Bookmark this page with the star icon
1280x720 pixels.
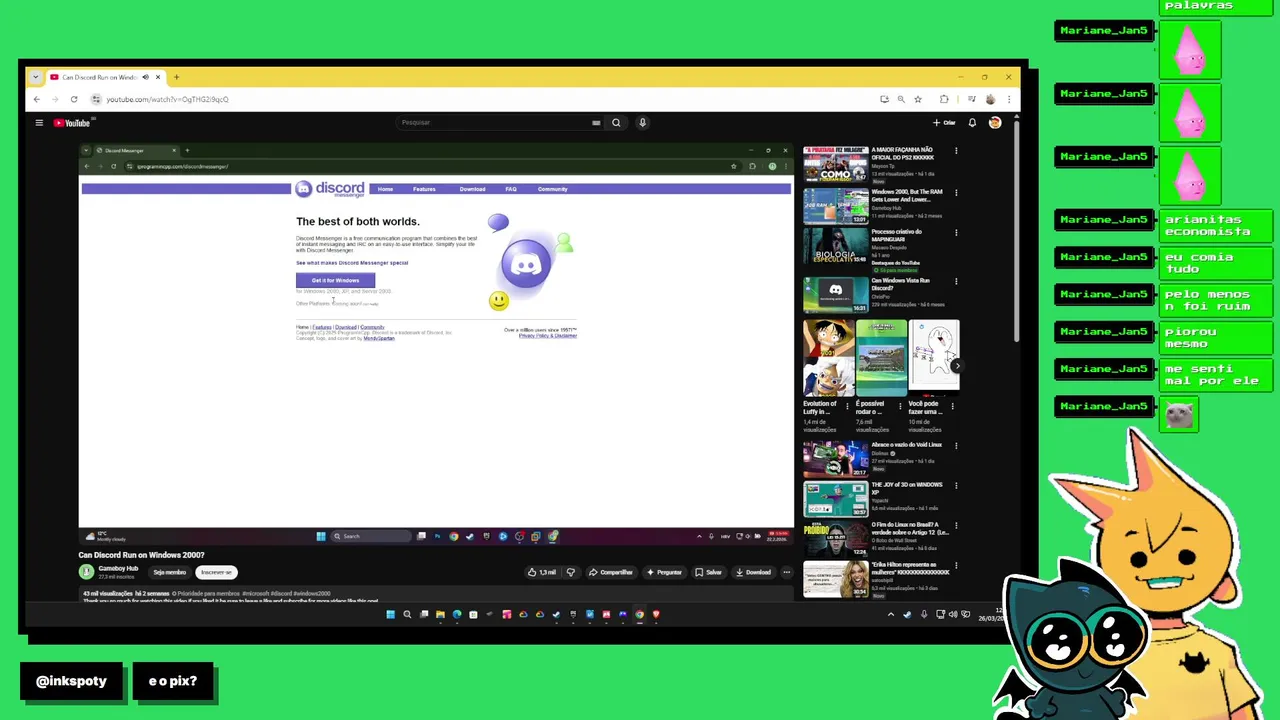pos(918,99)
